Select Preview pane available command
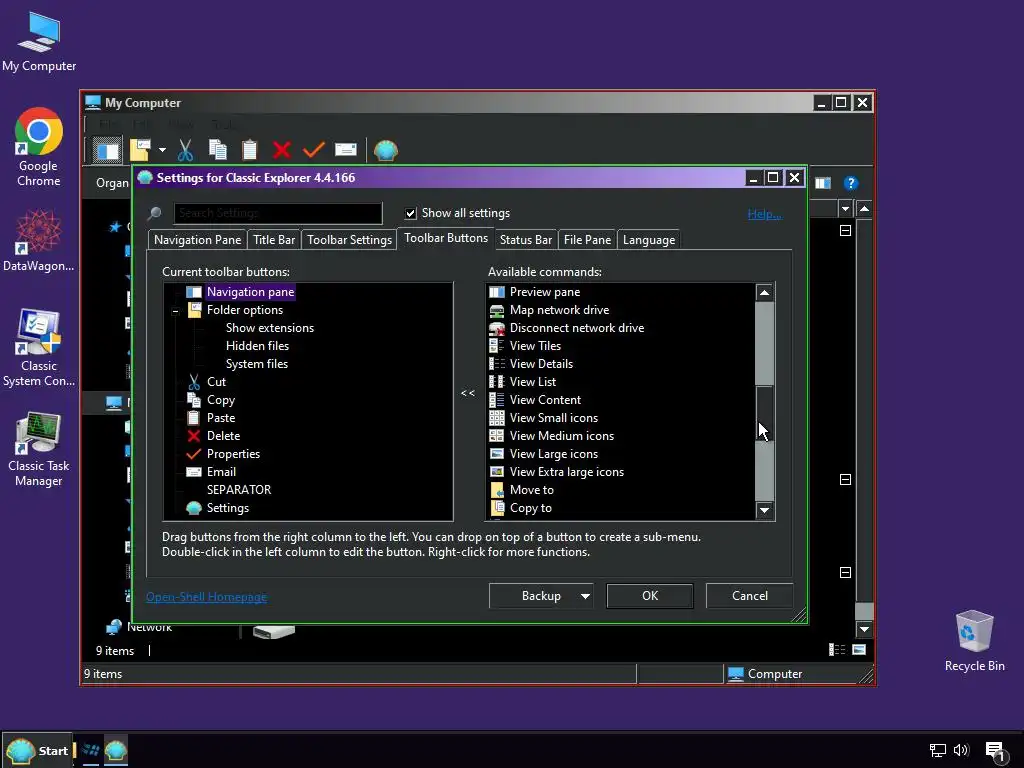1024x768 pixels. (x=545, y=292)
